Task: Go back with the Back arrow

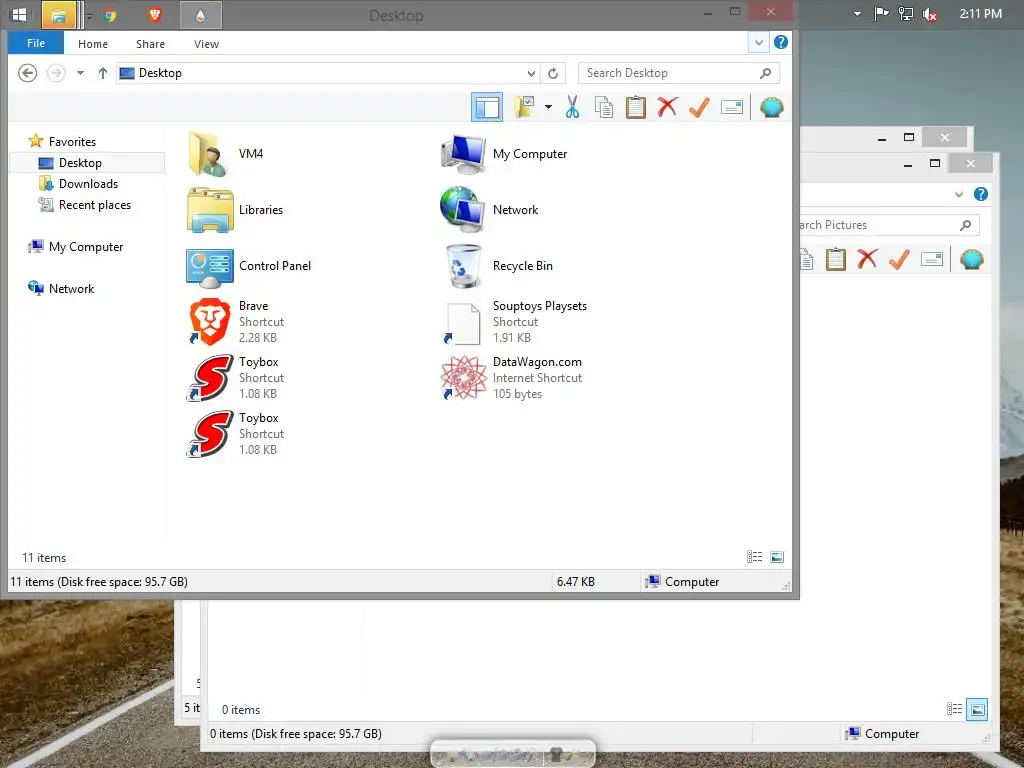Action: [27, 72]
